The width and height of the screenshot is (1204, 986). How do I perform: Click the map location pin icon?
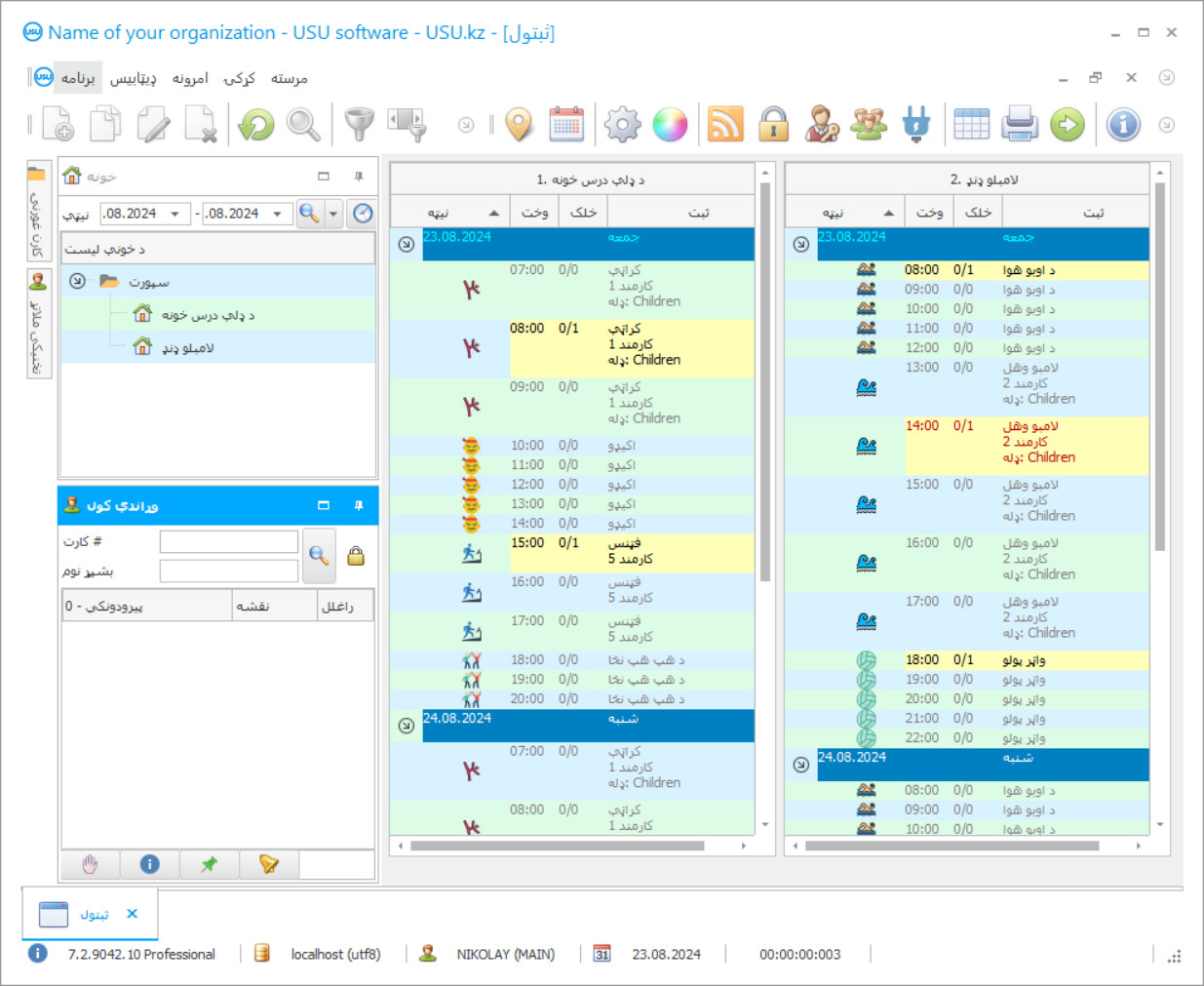(520, 125)
